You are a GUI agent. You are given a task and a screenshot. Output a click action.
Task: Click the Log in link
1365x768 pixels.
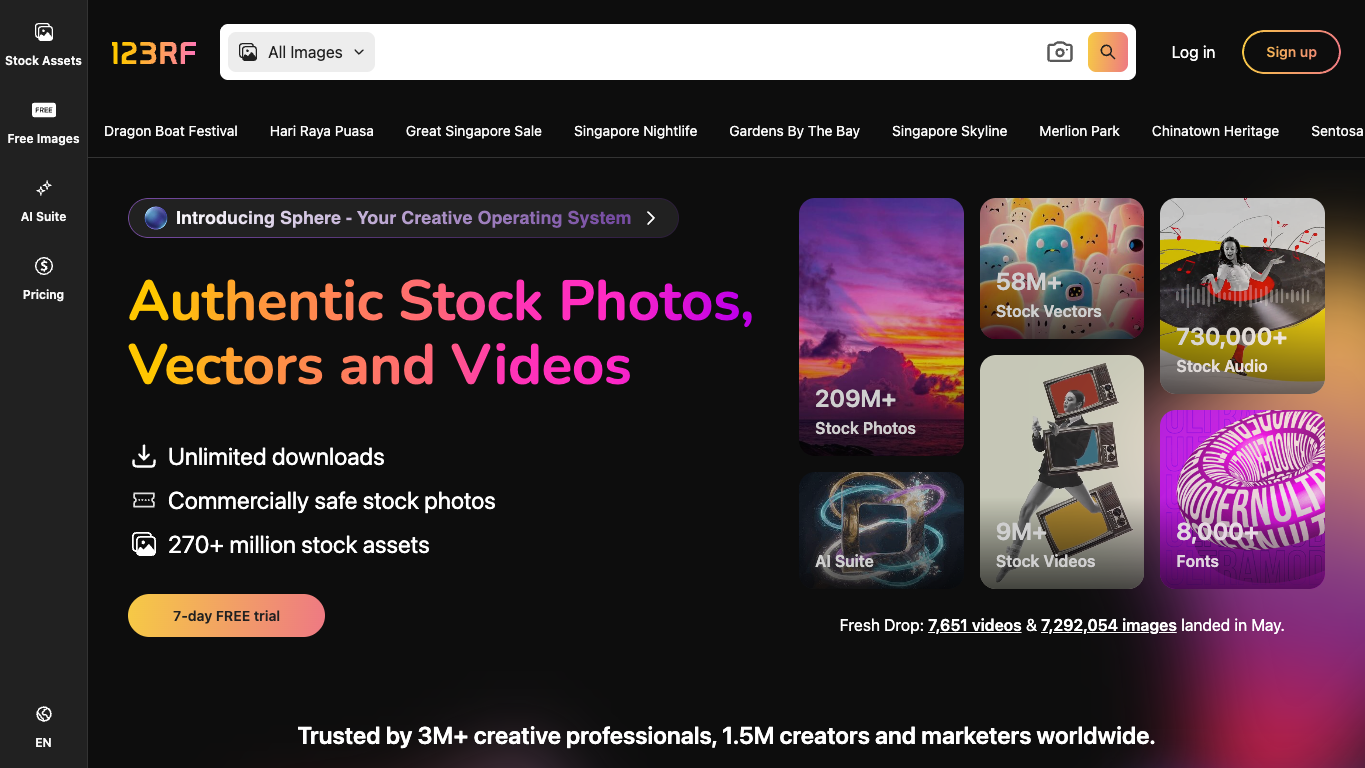point(1193,52)
